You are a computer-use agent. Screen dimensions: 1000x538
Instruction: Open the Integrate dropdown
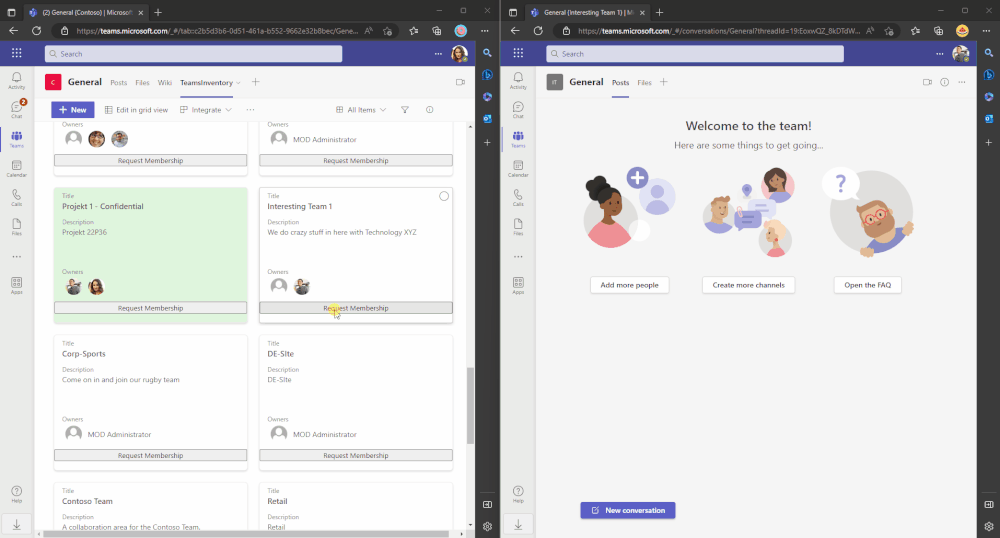click(206, 110)
